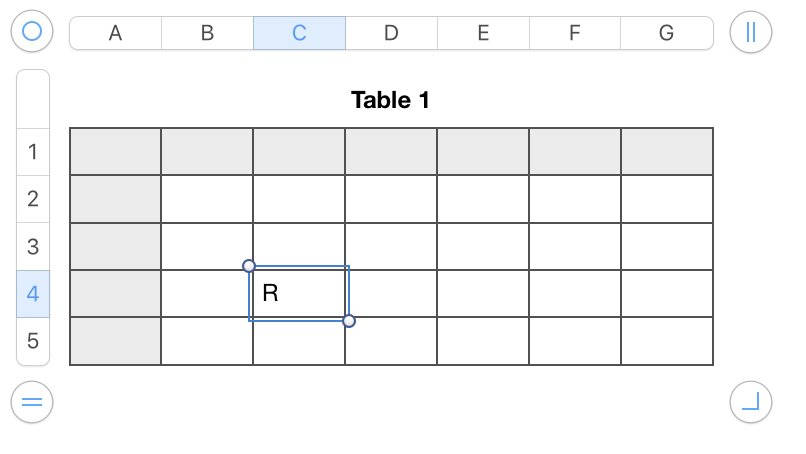Select column D header
This screenshot has width=806, height=454.
(391, 33)
